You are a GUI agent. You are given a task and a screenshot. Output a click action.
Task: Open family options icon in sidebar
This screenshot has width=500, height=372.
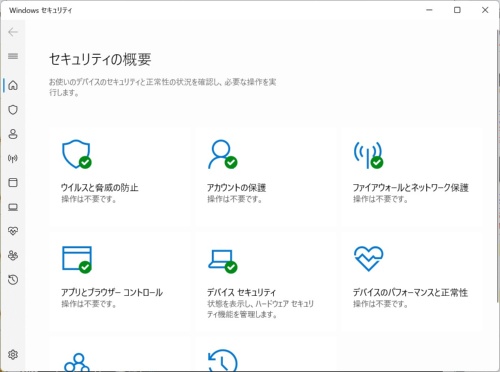click(13, 255)
